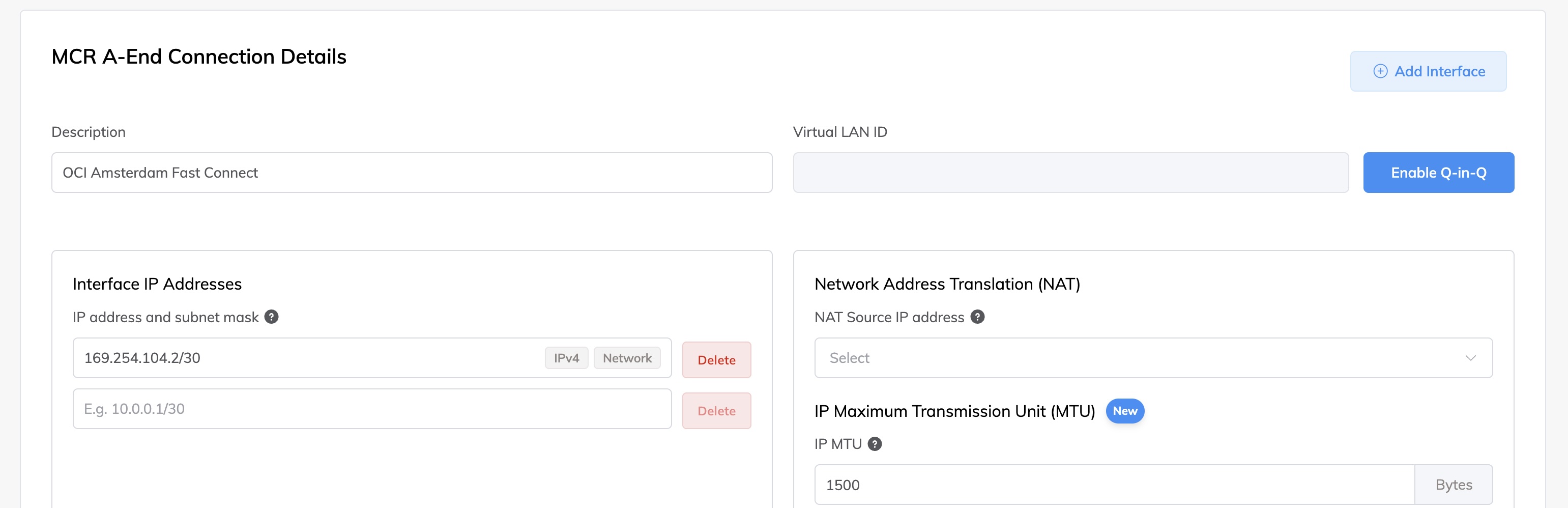Click the Network badge next to IPv4

click(627, 357)
